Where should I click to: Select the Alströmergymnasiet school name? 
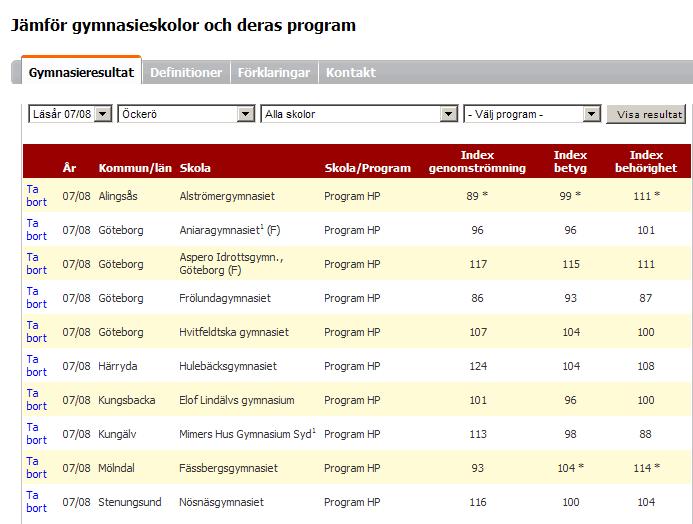[x=227, y=196]
